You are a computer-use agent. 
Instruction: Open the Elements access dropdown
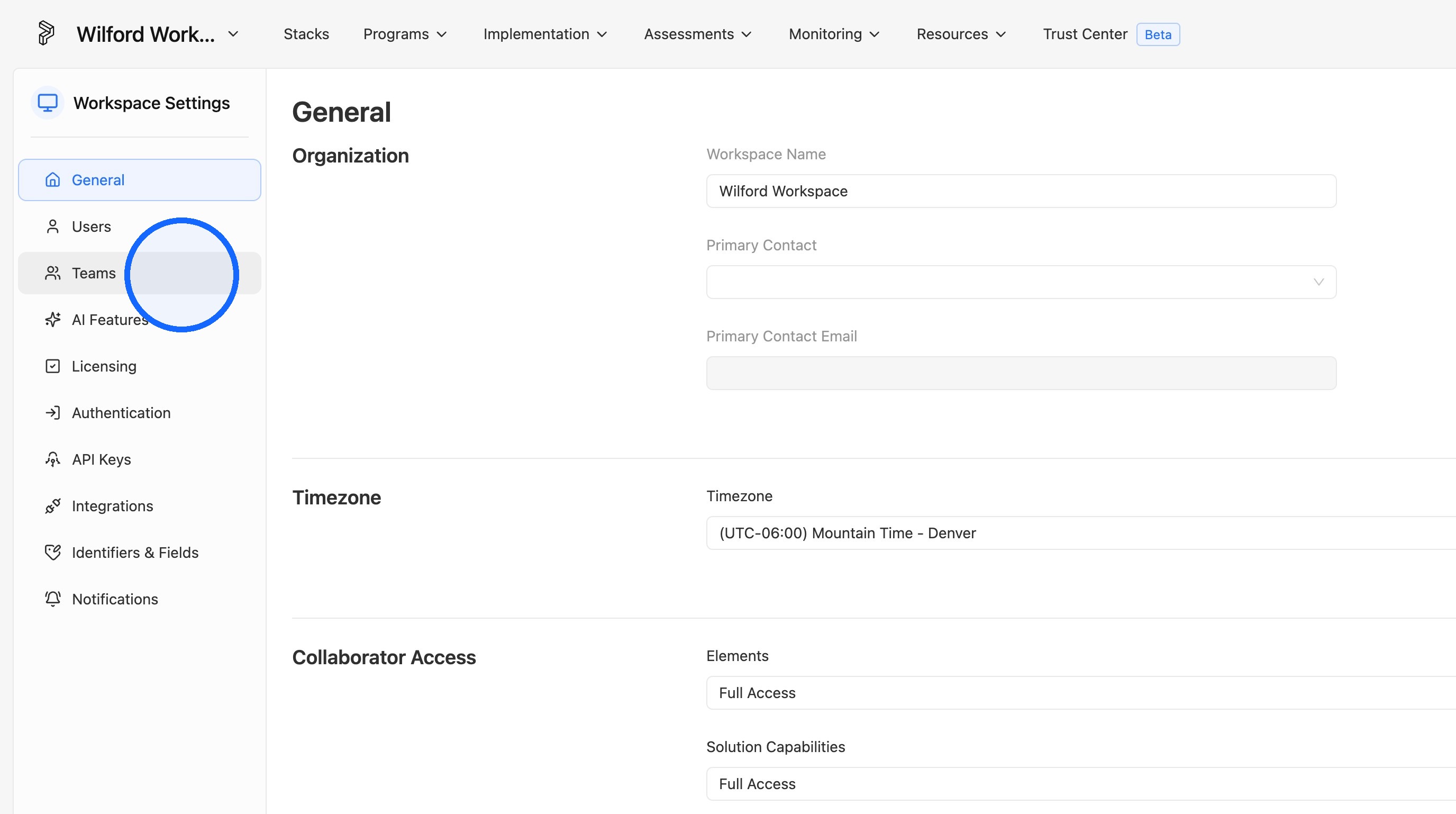(1081, 693)
